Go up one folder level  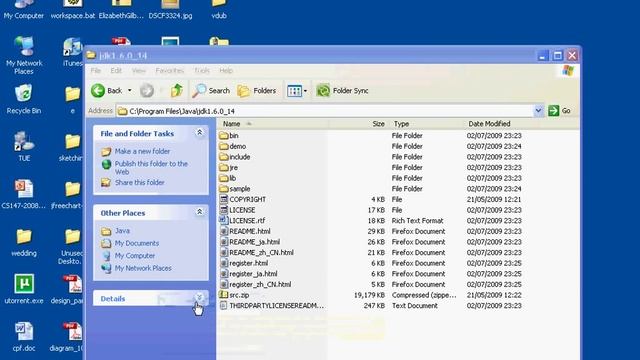tap(177, 91)
